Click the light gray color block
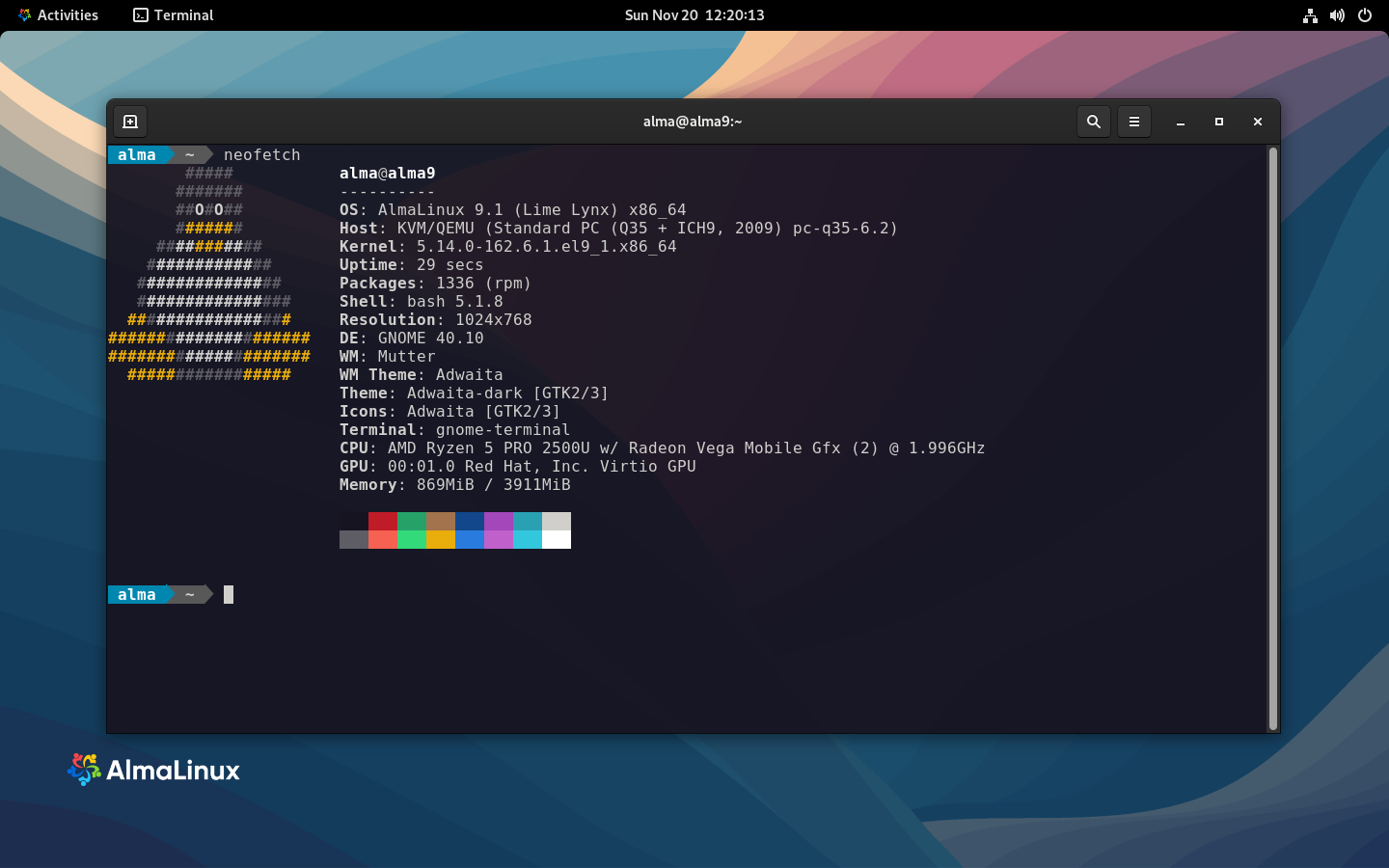This screenshot has height=868, width=1389. (557, 521)
